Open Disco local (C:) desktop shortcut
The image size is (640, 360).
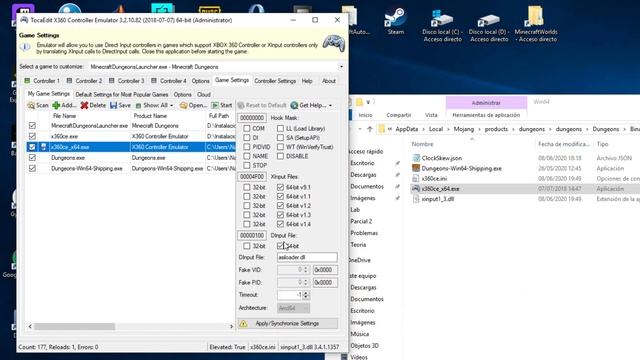[x=442, y=25]
